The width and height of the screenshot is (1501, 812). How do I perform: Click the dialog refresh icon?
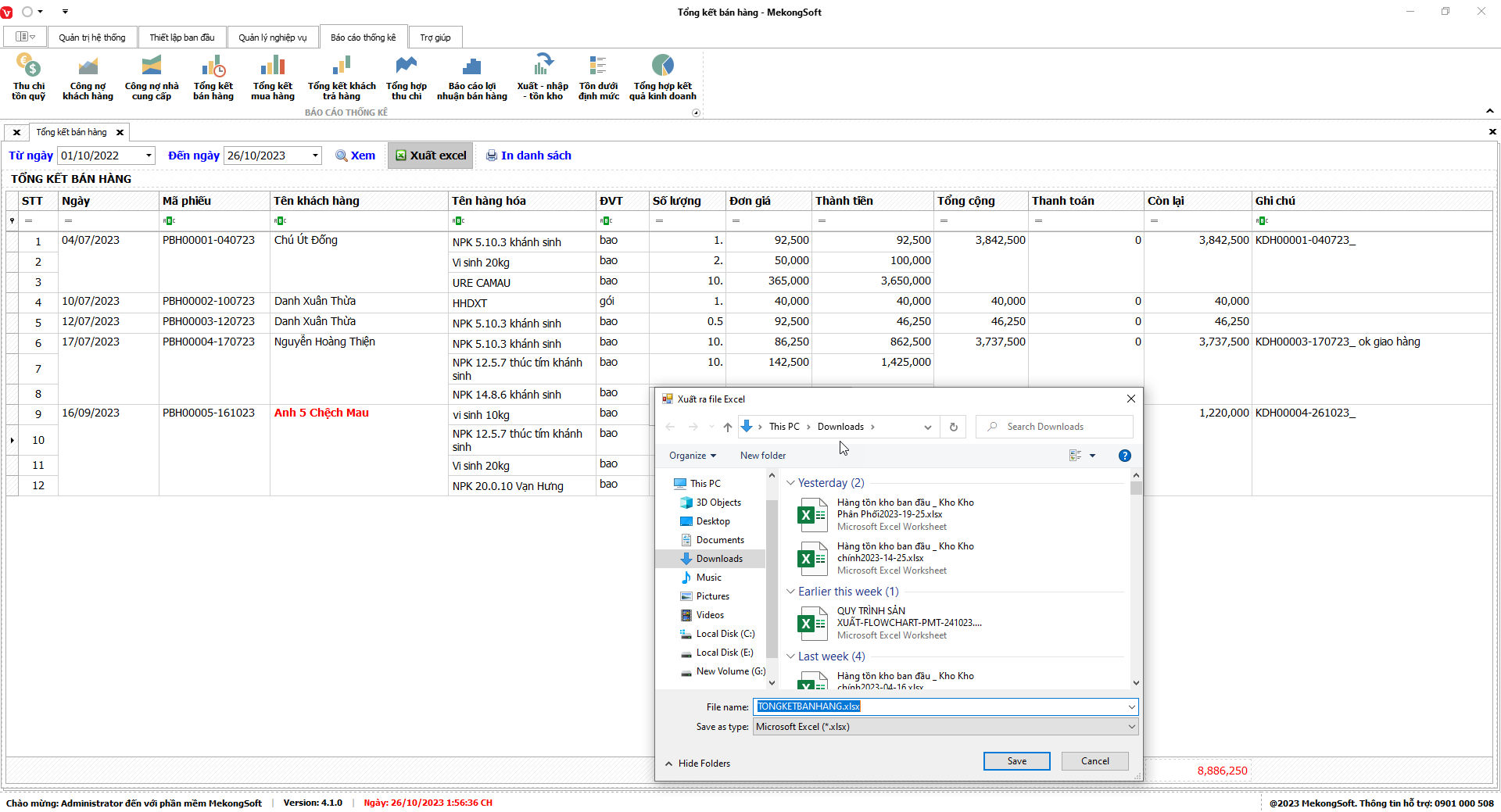pyautogui.click(x=953, y=427)
